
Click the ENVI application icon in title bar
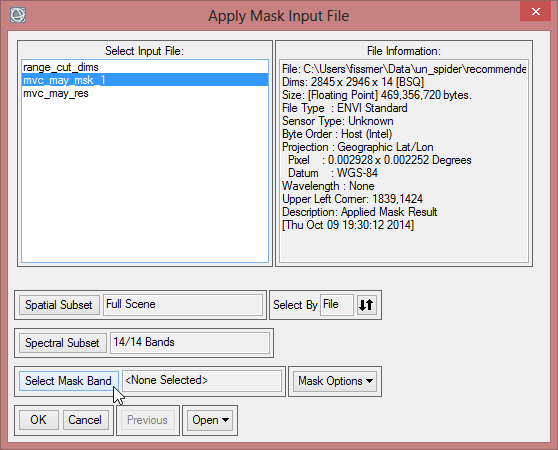tap(18, 15)
